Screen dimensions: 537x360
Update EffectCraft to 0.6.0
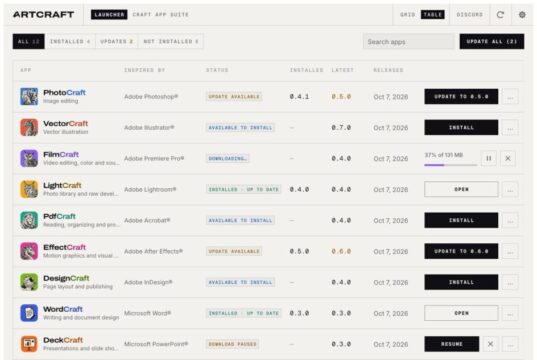(461, 251)
